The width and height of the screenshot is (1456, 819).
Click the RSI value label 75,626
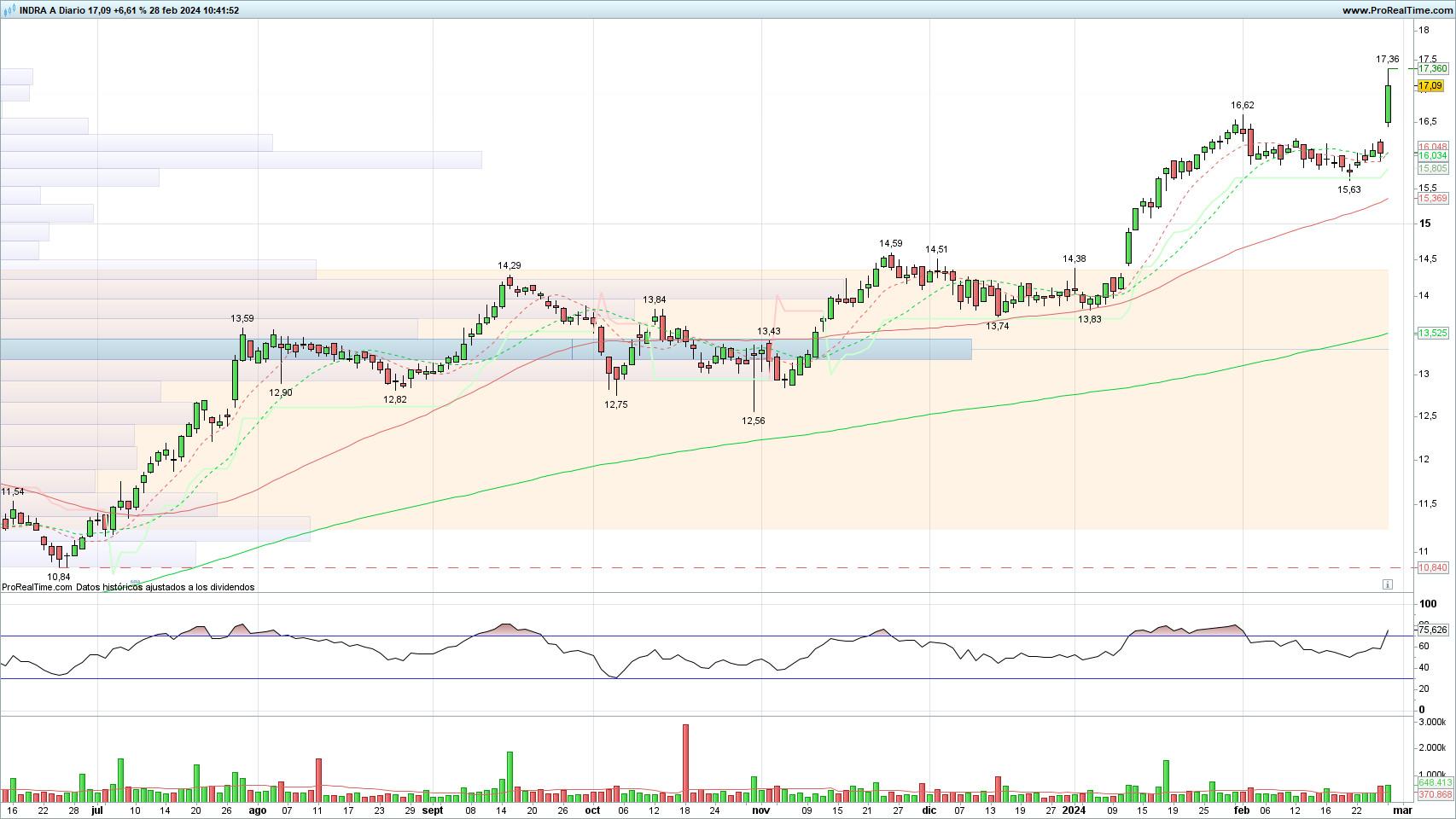pyautogui.click(x=1433, y=630)
